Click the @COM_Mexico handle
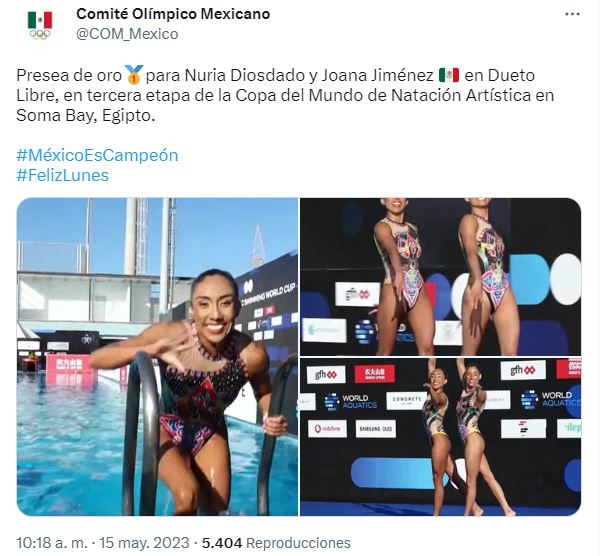This screenshot has height=556, width=611. (127, 34)
